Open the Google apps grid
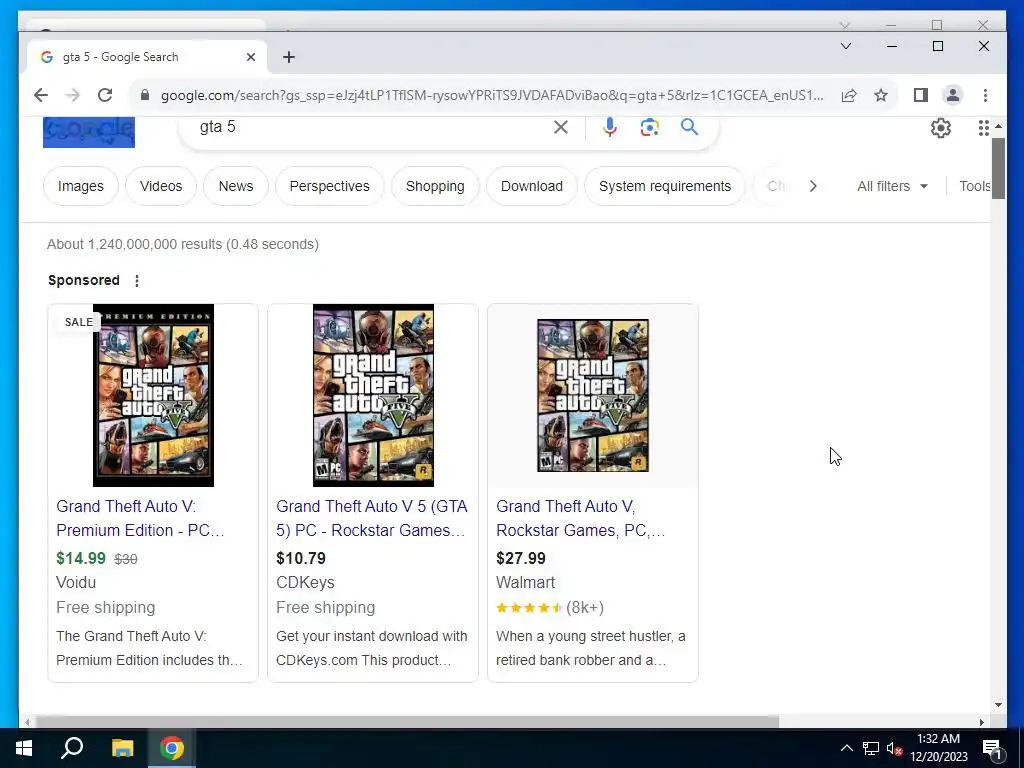 coord(984,128)
